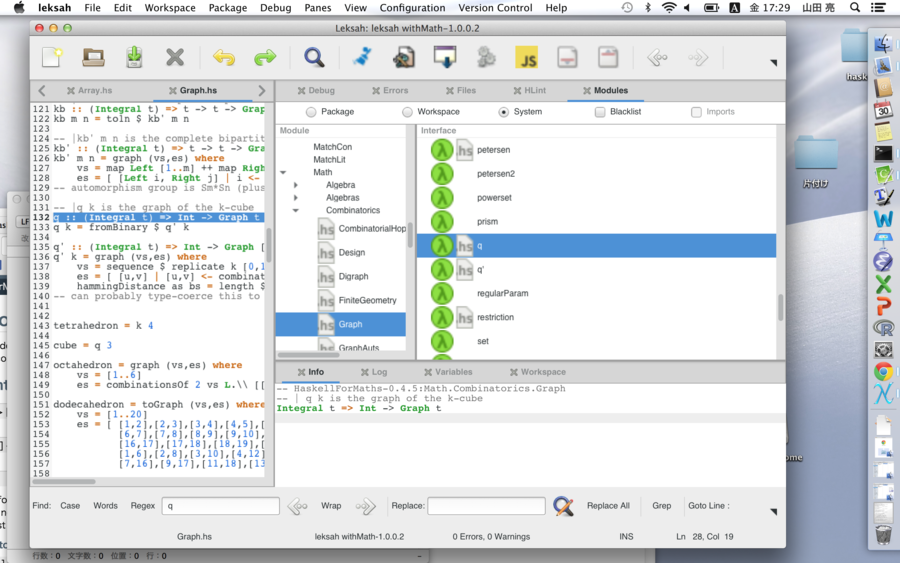This screenshot has height=563, width=900.
Task: Toggle Words option in find bar
Action: (x=105, y=506)
